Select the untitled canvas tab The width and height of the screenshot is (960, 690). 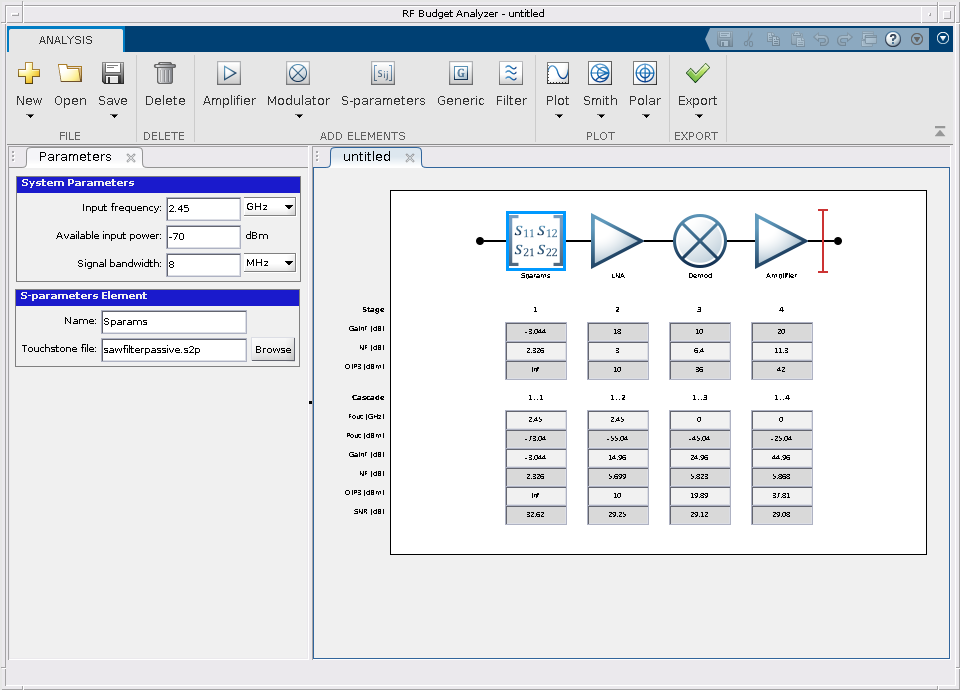tap(367, 157)
